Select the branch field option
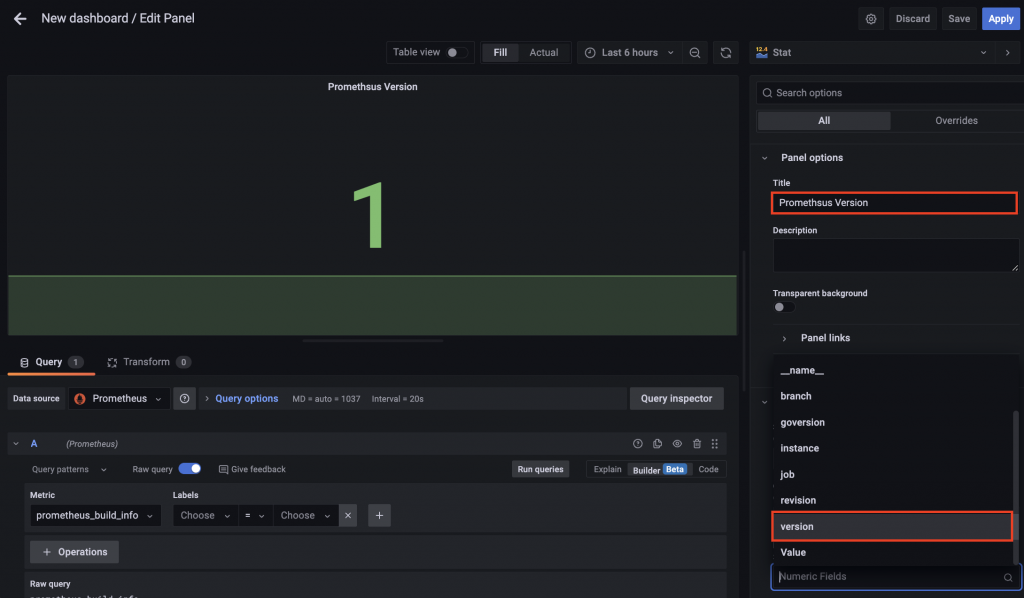 click(892, 396)
